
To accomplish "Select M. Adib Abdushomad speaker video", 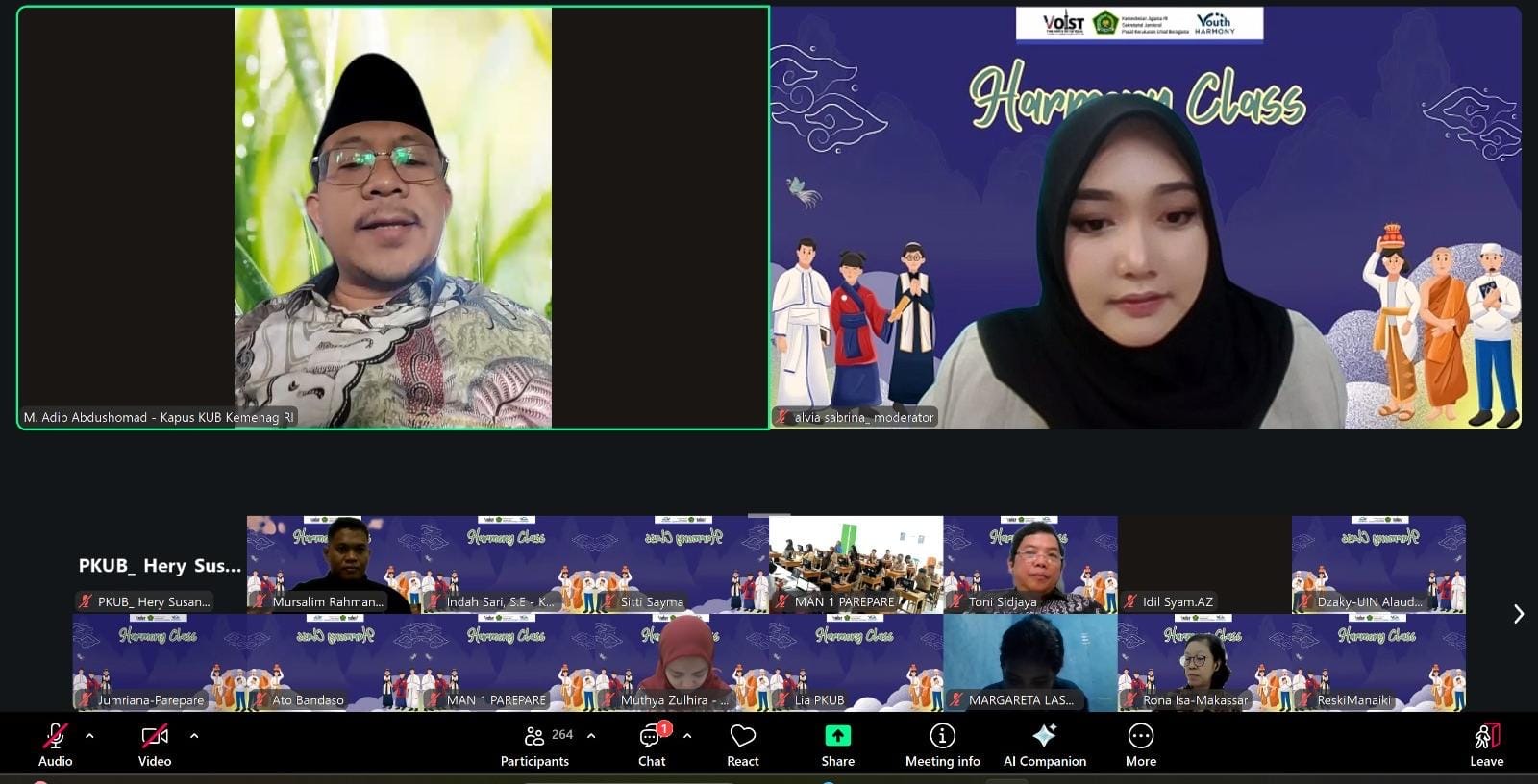I will [x=393, y=217].
